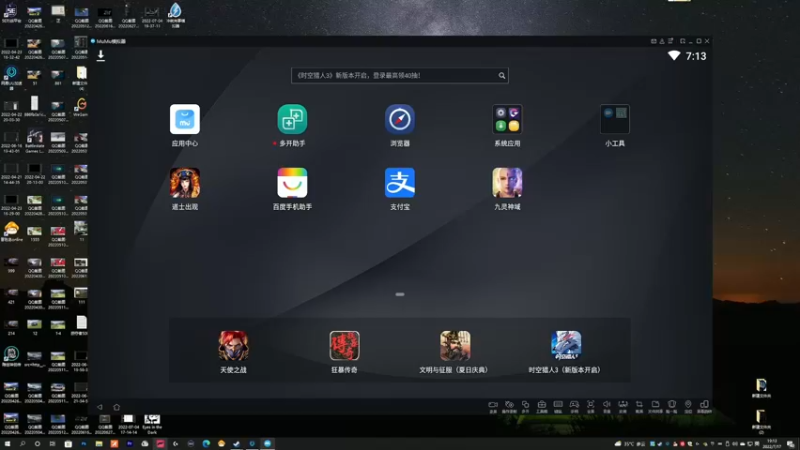Click the 7:13 clock in the status bar
This screenshot has width=800, height=450.
[x=696, y=56]
